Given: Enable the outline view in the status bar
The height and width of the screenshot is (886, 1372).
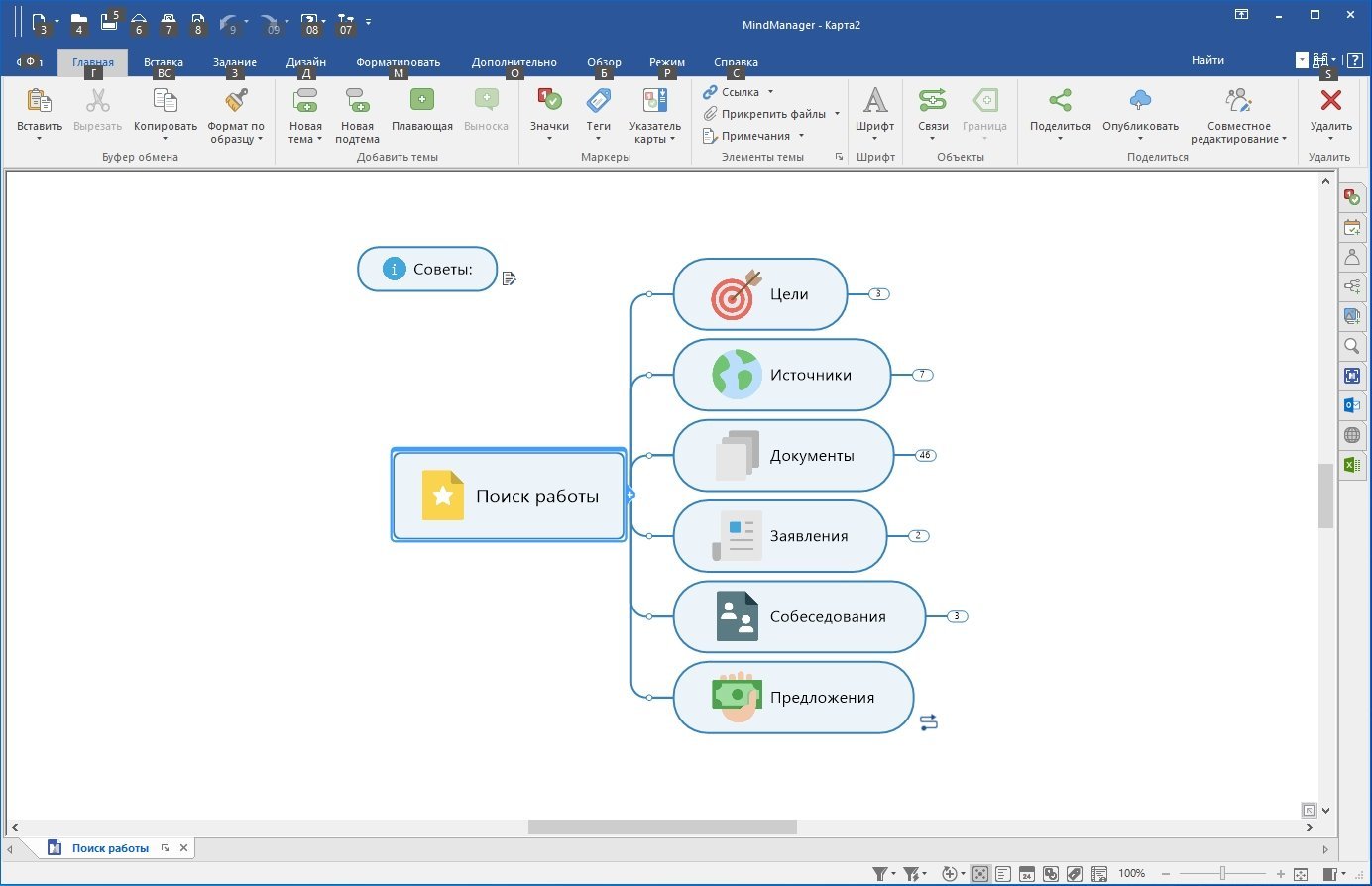Looking at the screenshot, I should pos(1003,873).
